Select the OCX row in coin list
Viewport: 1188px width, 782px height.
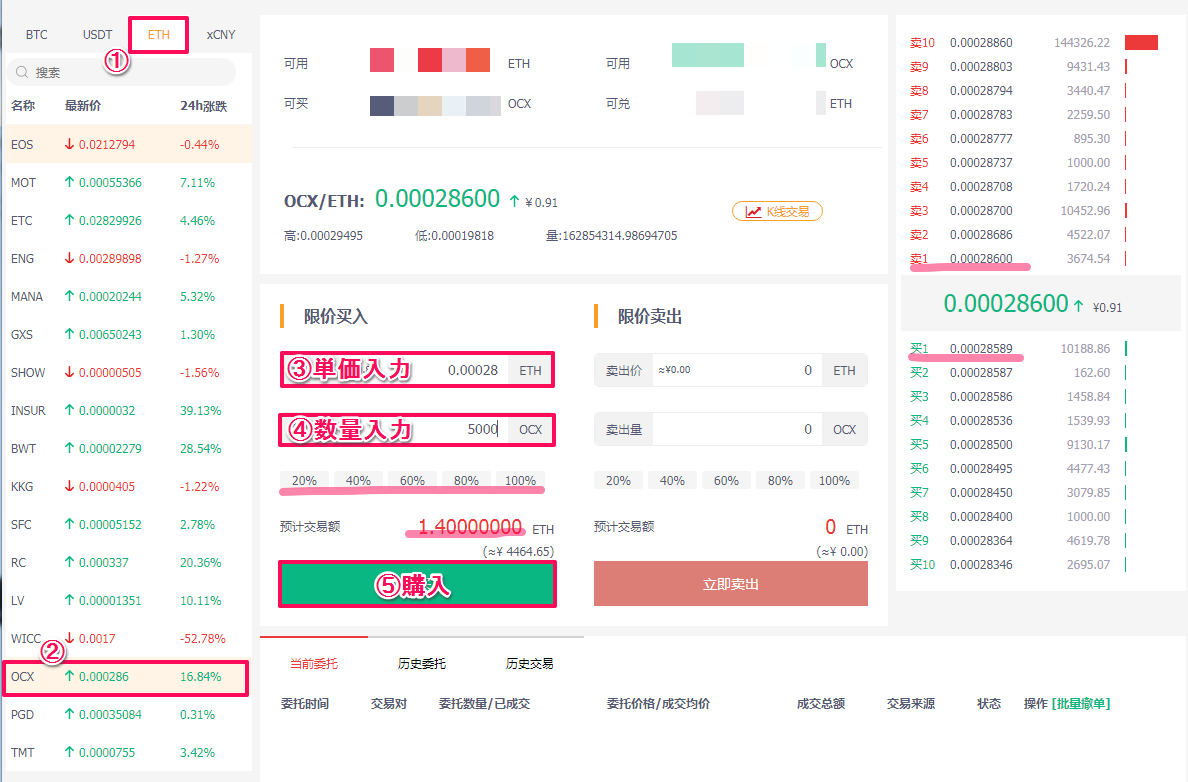125,677
